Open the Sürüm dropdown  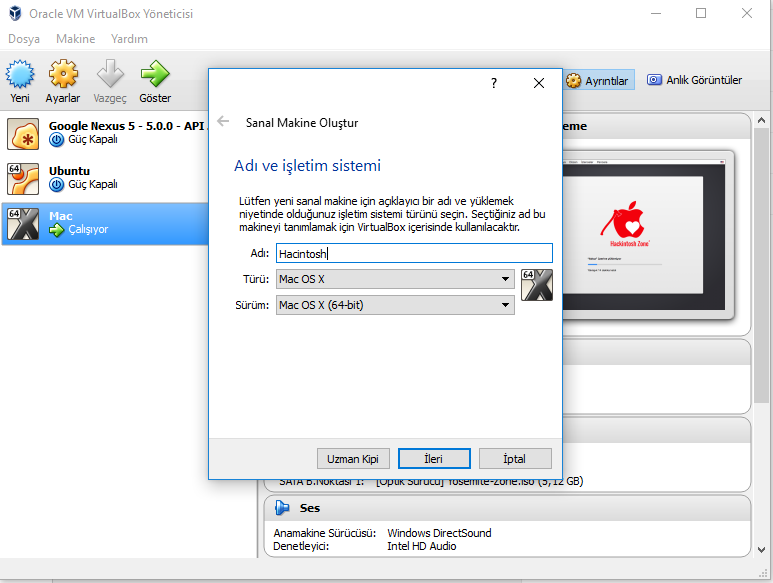click(x=395, y=305)
